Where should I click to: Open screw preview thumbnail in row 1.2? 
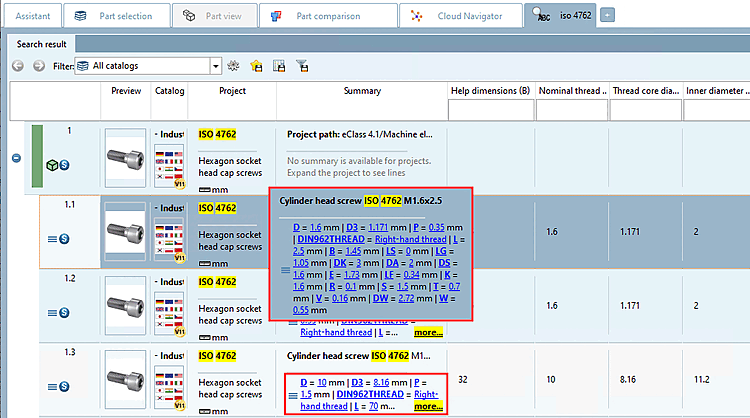tap(125, 305)
